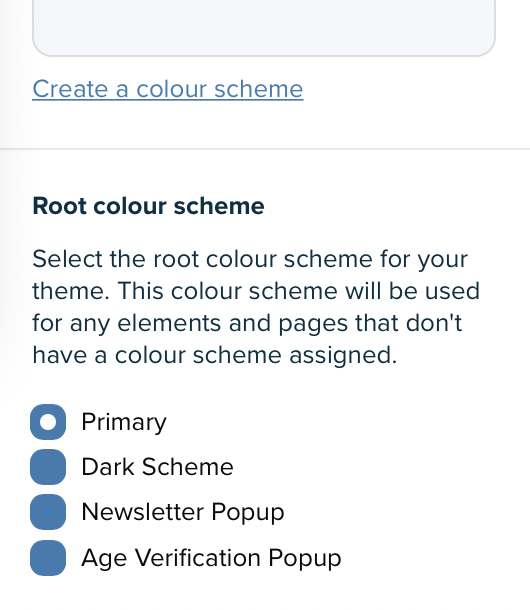530x610 pixels.
Task: Open the Create a colour scheme link
Action: (x=168, y=89)
